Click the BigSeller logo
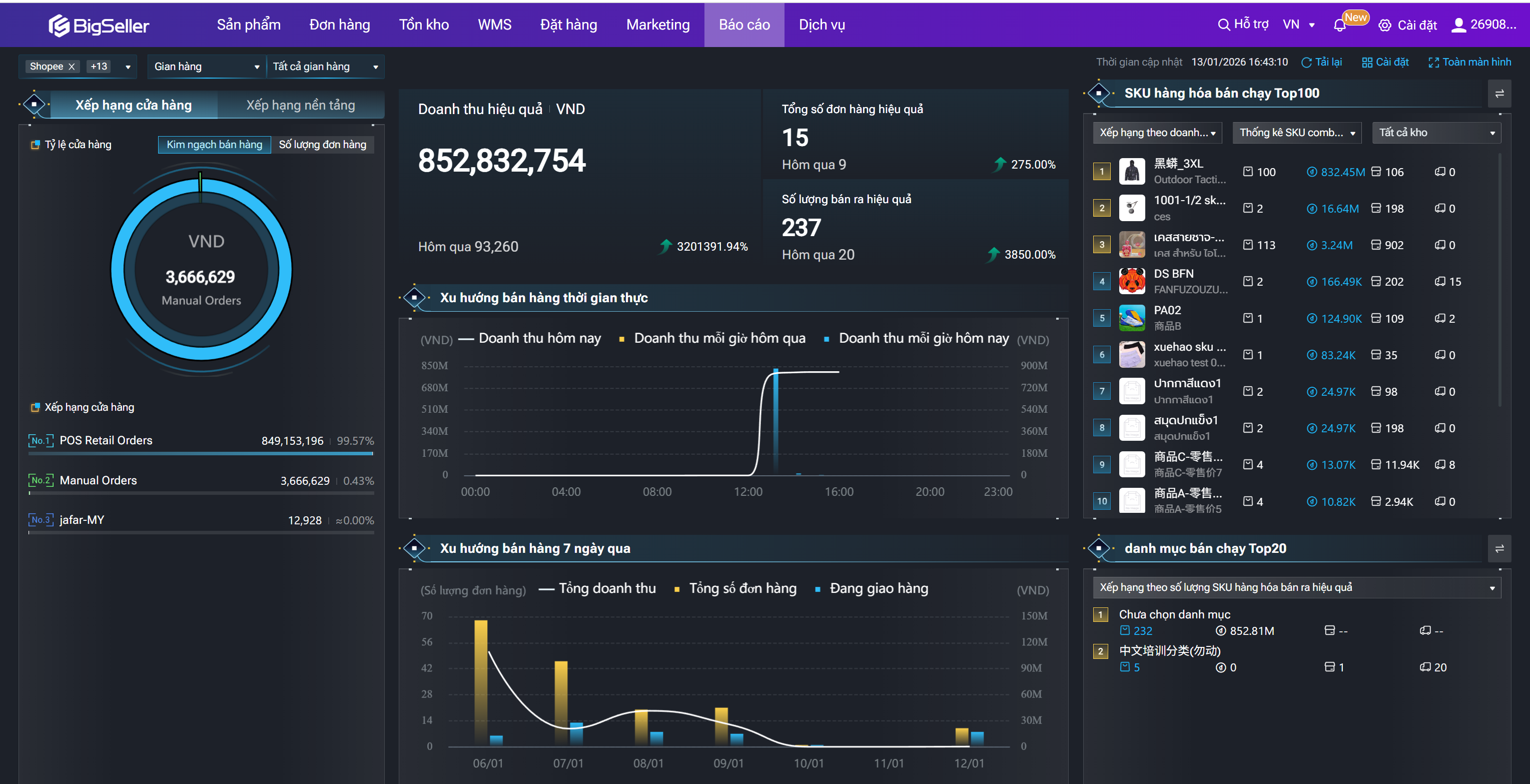This screenshot has height=784, width=1530. [x=99, y=25]
